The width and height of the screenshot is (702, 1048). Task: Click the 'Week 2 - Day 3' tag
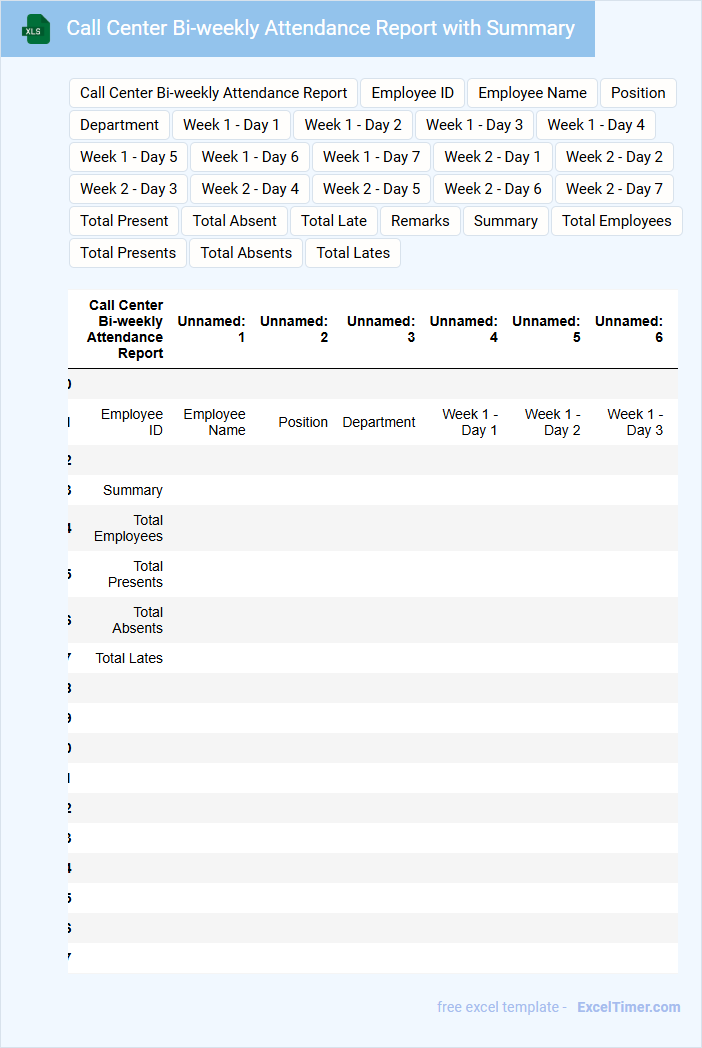[128, 189]
